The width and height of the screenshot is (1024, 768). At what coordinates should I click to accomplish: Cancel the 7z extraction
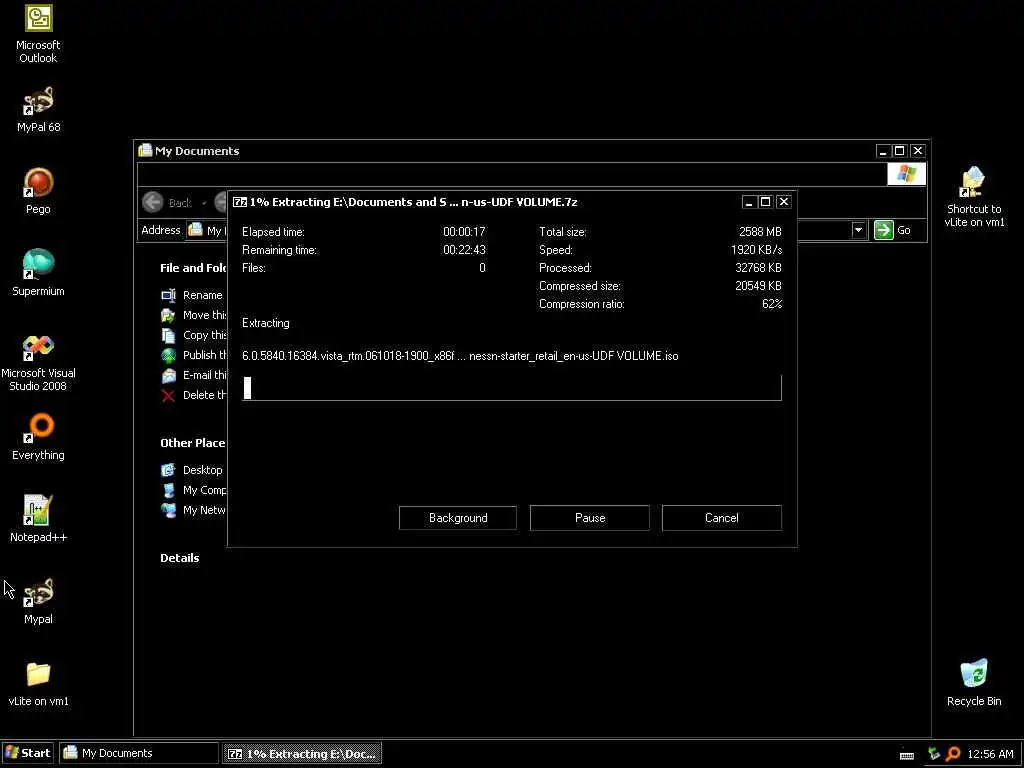click(x=722, y=518)
